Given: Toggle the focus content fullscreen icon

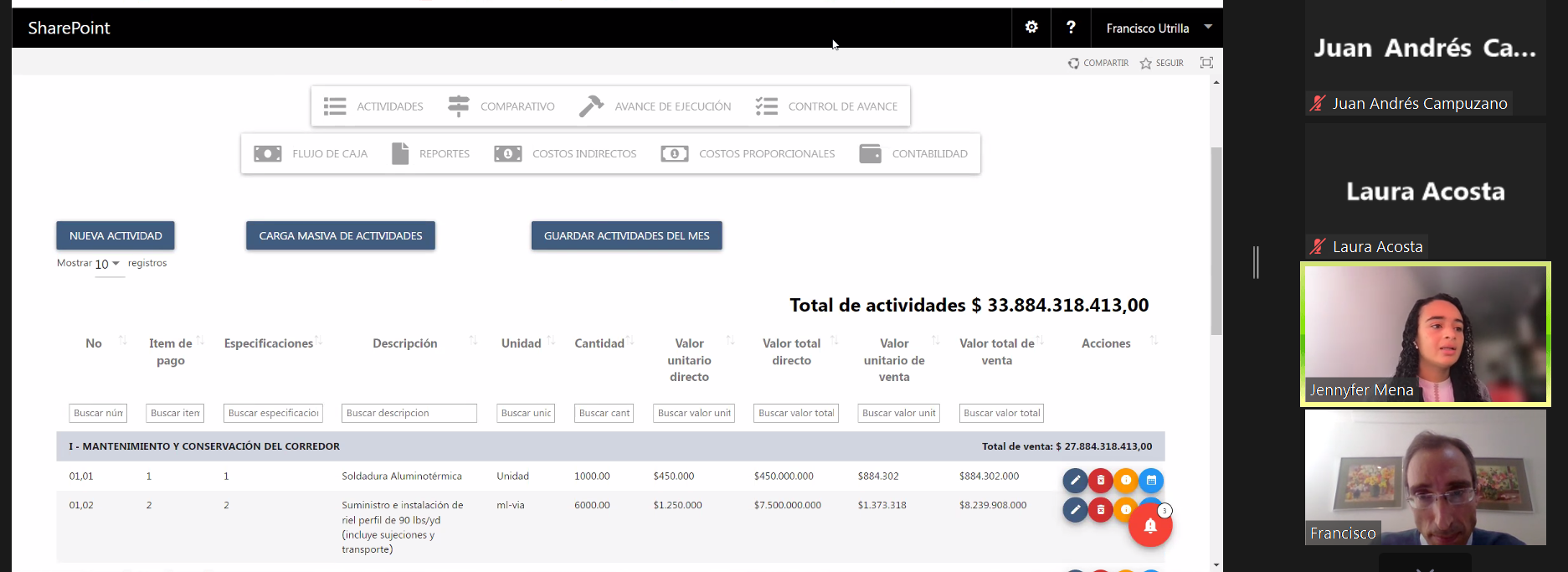Looking at the screenshot, I should click(1206, 63).
